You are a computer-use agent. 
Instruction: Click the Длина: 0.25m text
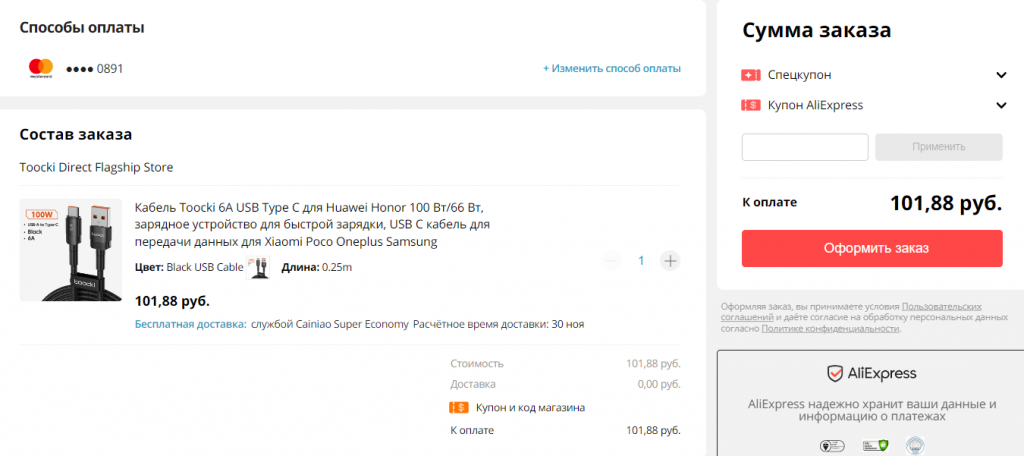click(317, 267)
